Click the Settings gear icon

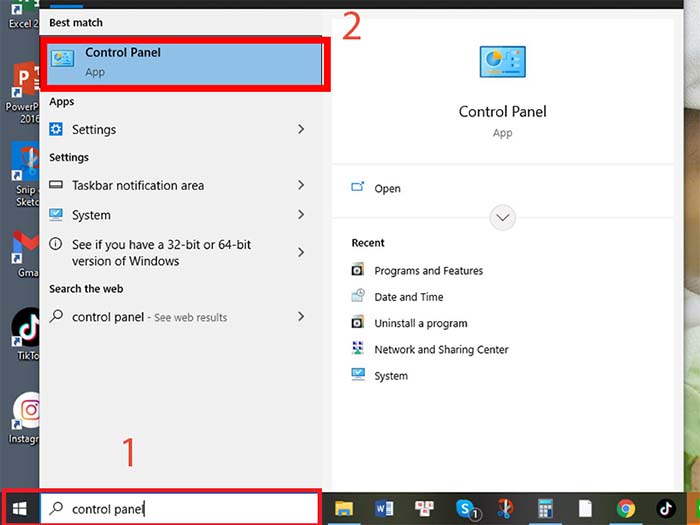point(56,129)
